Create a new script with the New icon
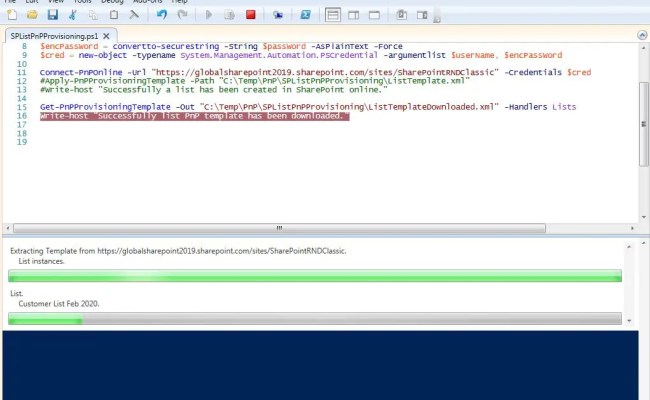 [12, 15]
